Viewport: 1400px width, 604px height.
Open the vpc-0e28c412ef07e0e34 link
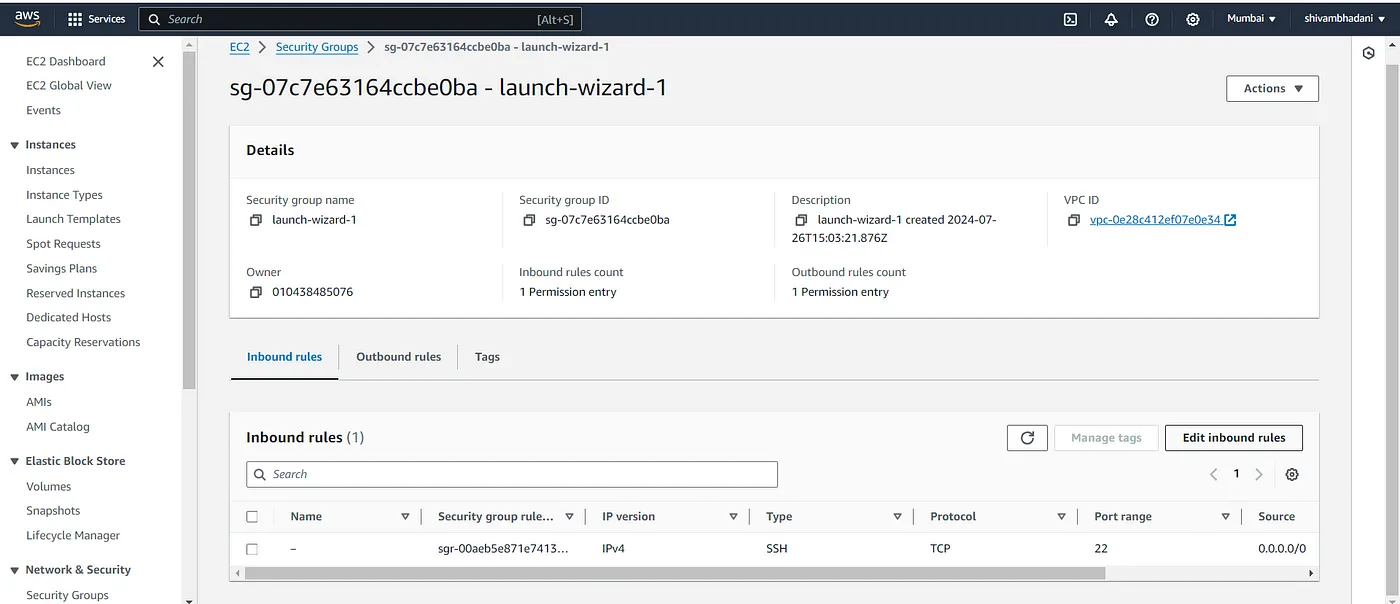[x=1155, y=220]
